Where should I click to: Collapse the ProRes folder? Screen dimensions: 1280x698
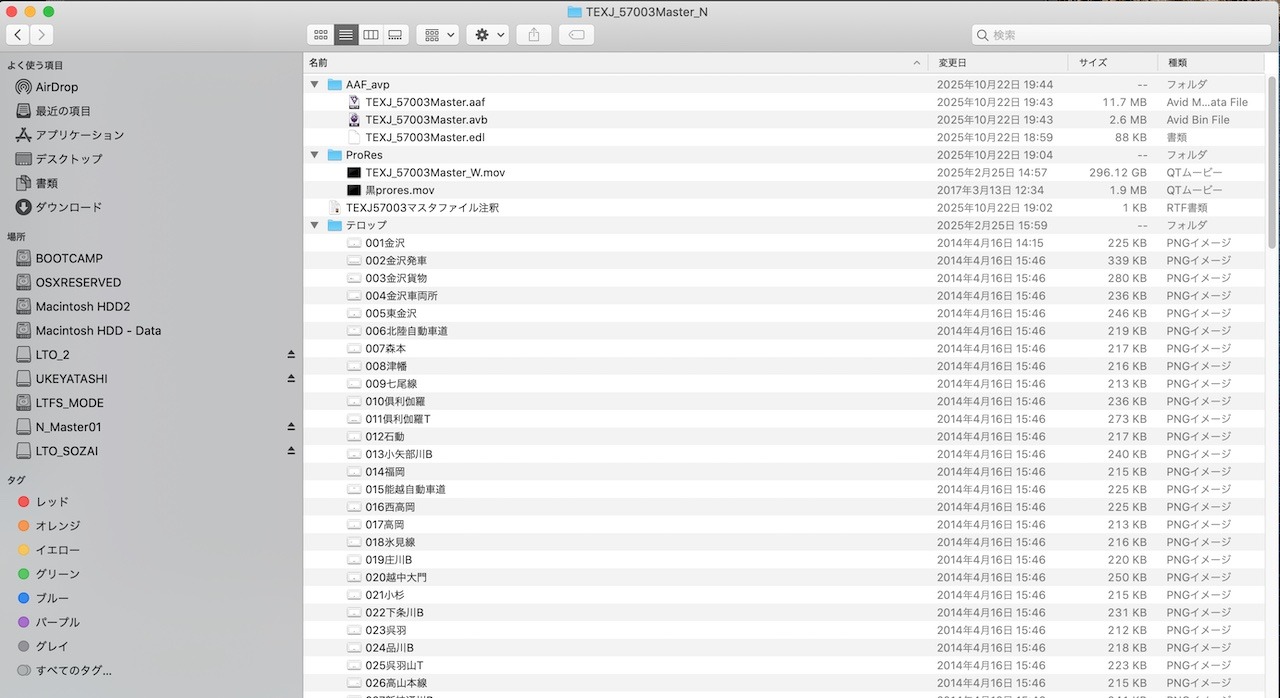click(315, 155)
